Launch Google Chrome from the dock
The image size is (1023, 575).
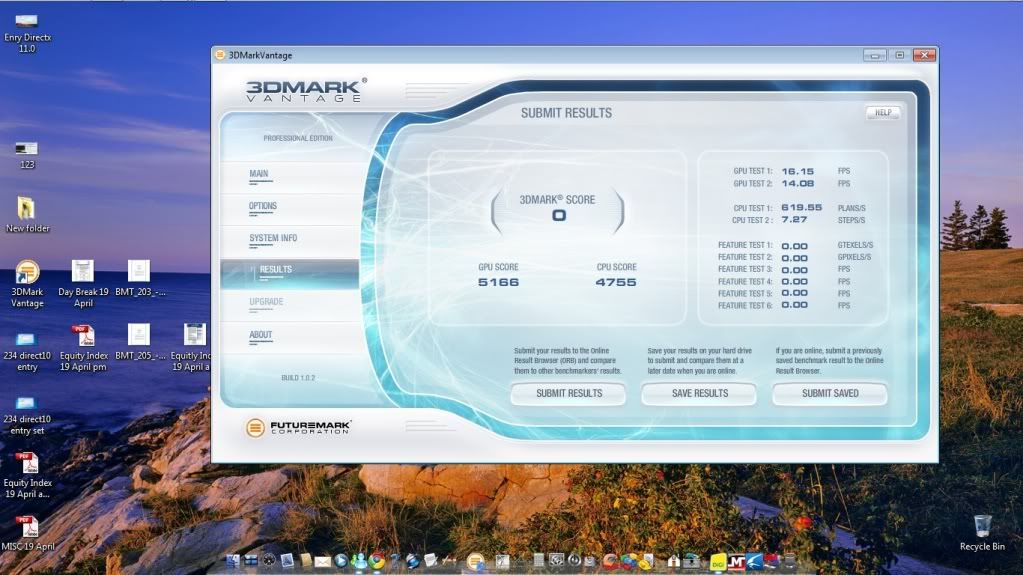coord(376,561)
